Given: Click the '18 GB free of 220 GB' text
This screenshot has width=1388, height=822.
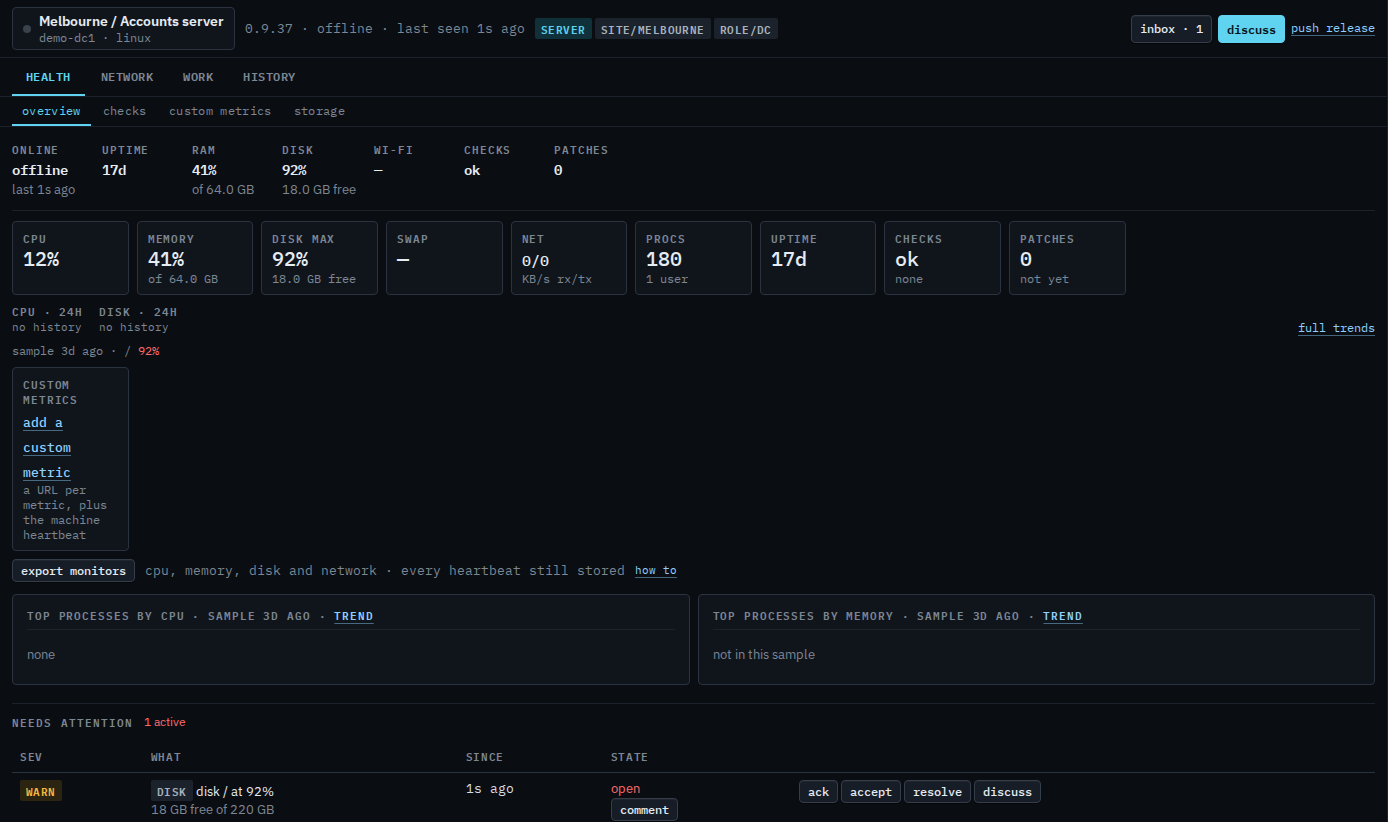Looking at the screenshot, I should click(x=212, y=810).
